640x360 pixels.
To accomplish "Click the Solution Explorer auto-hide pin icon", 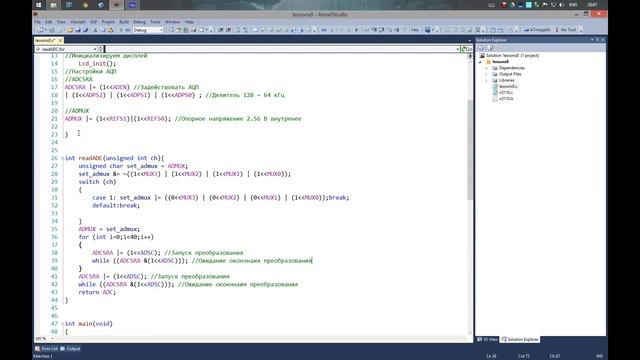I will (598, 40).
